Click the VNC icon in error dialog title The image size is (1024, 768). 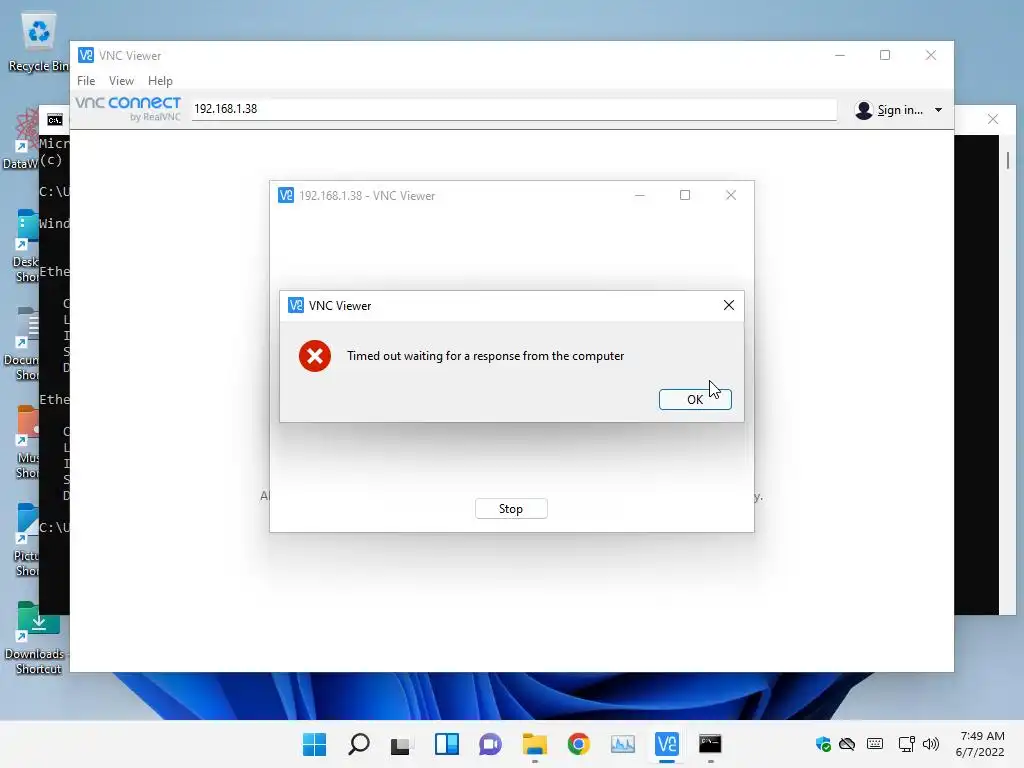(x=296, y=305)
